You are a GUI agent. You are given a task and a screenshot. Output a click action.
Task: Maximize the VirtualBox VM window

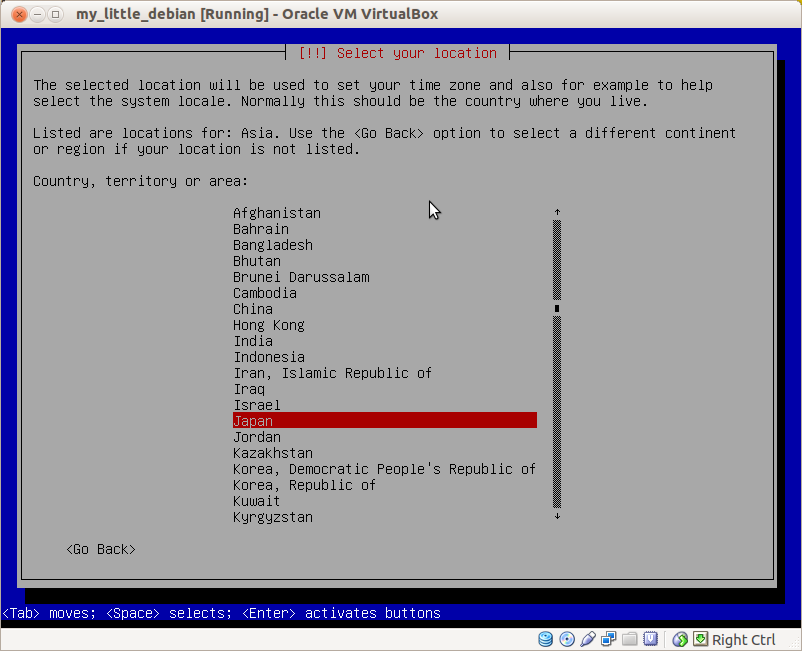pyautogui.click(x=55, y=14)
